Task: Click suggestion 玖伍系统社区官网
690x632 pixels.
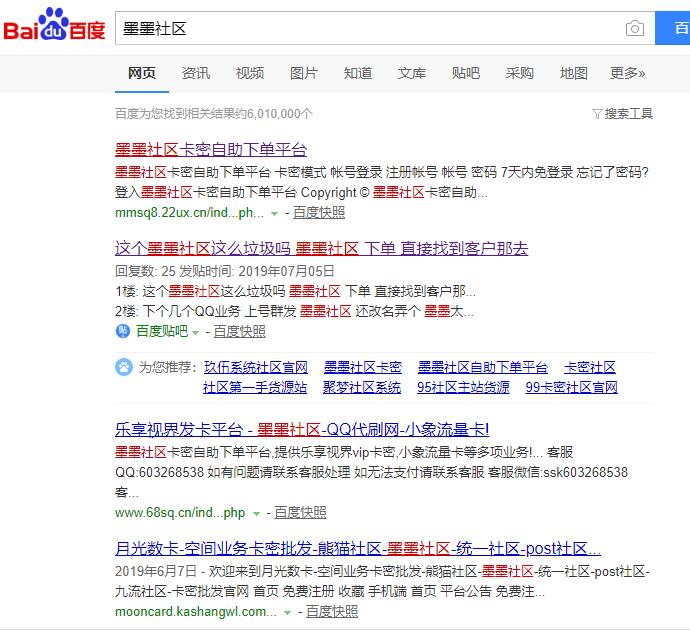Action: tap(256, 367)
